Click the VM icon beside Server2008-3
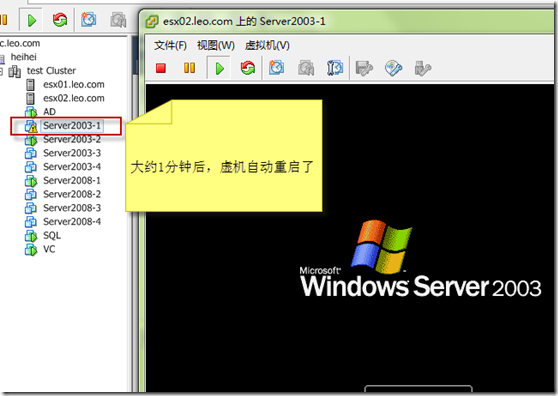558x396 pixels. point(31,208)
